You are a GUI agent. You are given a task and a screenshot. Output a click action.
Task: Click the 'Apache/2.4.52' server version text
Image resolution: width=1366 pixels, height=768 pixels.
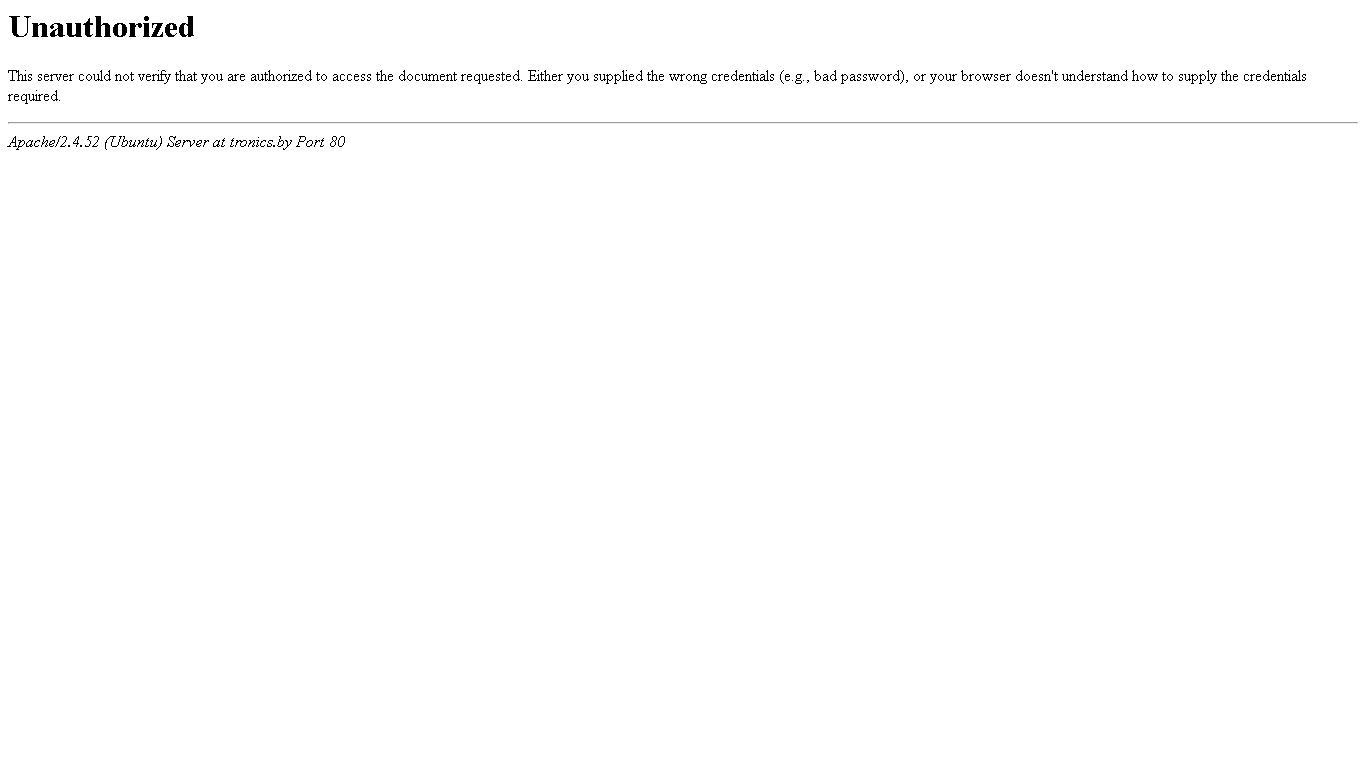point(54,142)
